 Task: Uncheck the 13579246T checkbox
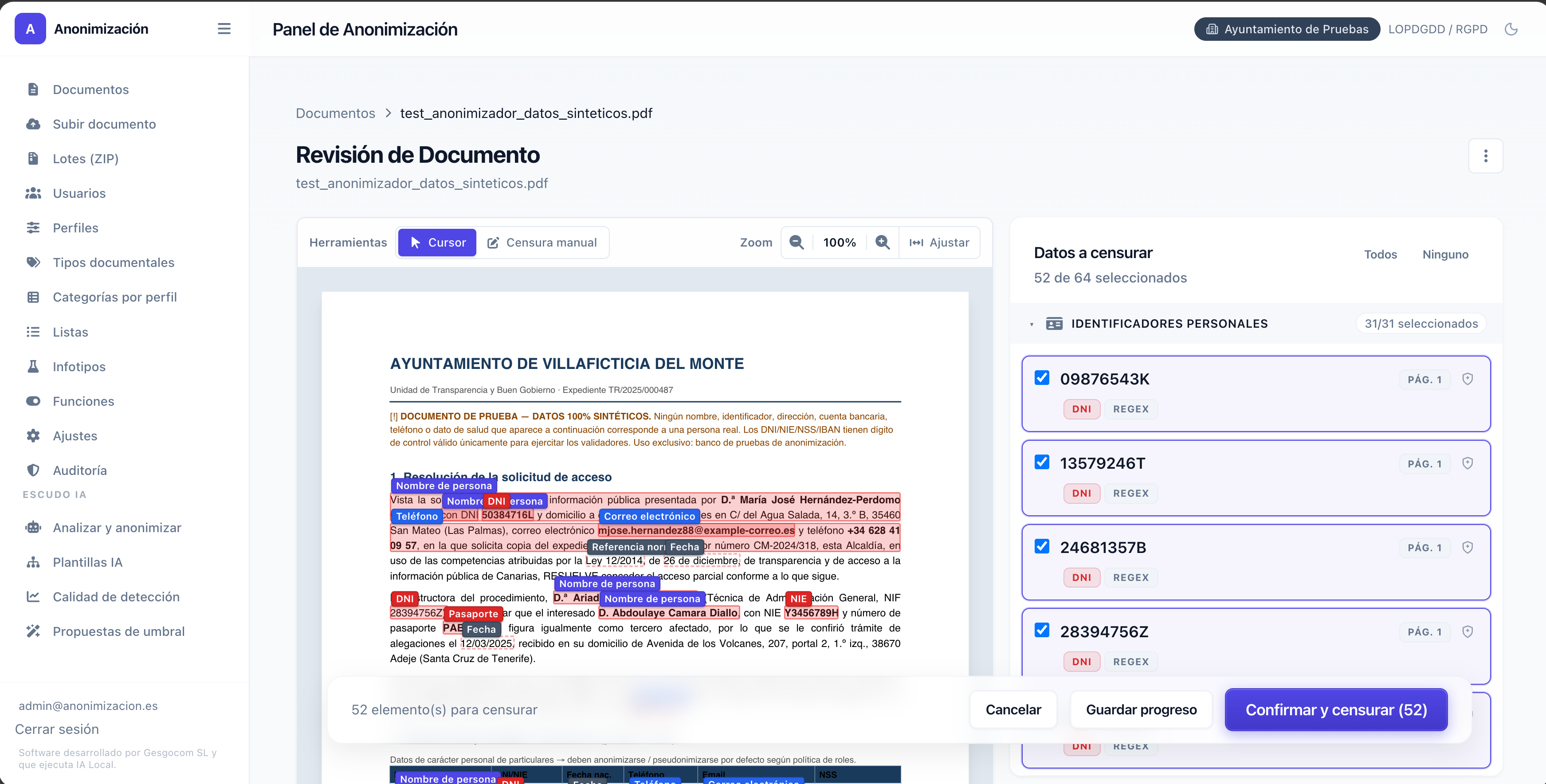pyautogui.click(x=1042, y=462)
